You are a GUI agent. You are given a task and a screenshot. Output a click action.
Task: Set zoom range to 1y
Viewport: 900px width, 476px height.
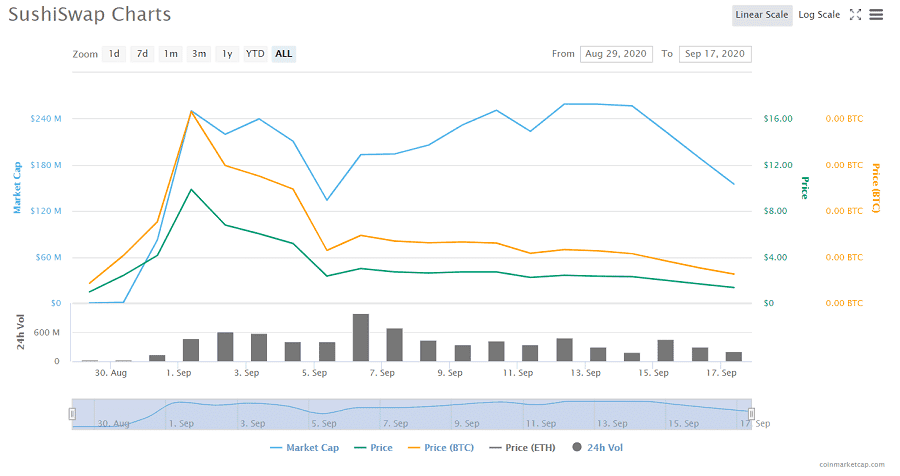tap(227, 54)
